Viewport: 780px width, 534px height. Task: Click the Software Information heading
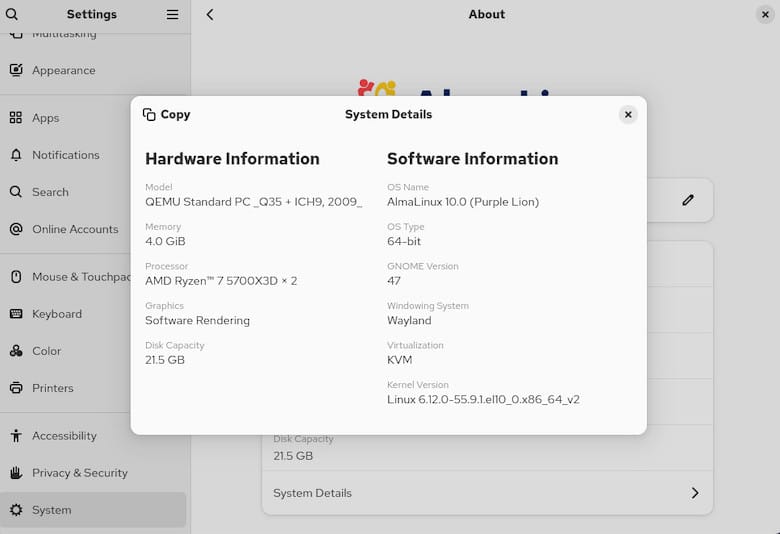click(473, 159)
